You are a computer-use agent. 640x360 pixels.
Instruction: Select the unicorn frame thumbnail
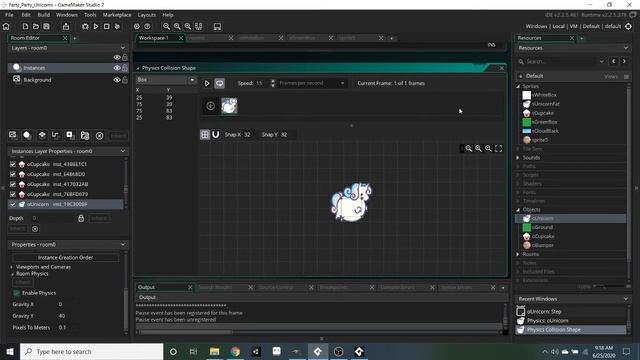click(x=229, y=106)
